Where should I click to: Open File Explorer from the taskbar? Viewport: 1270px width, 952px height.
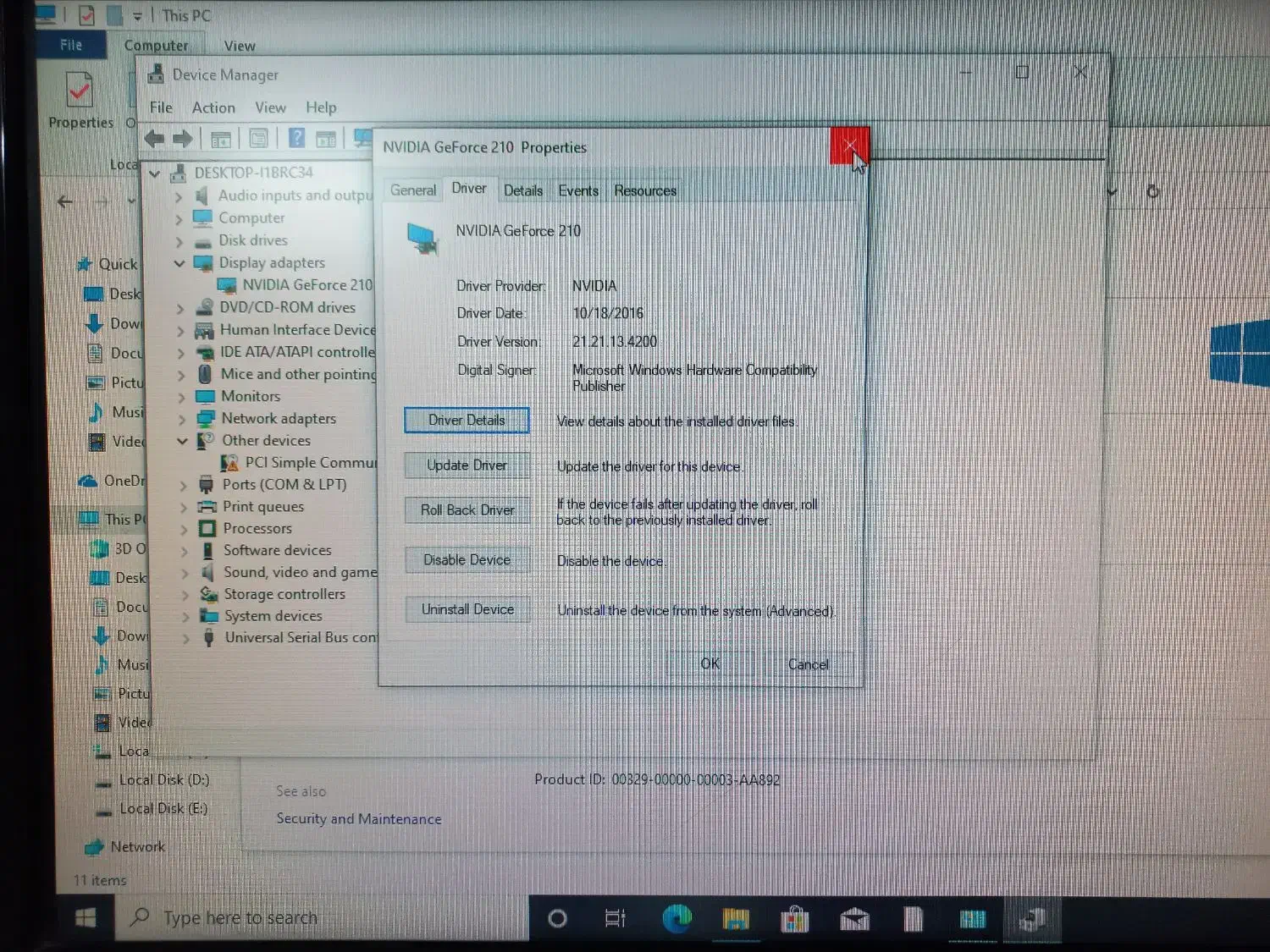click(736, 919)
